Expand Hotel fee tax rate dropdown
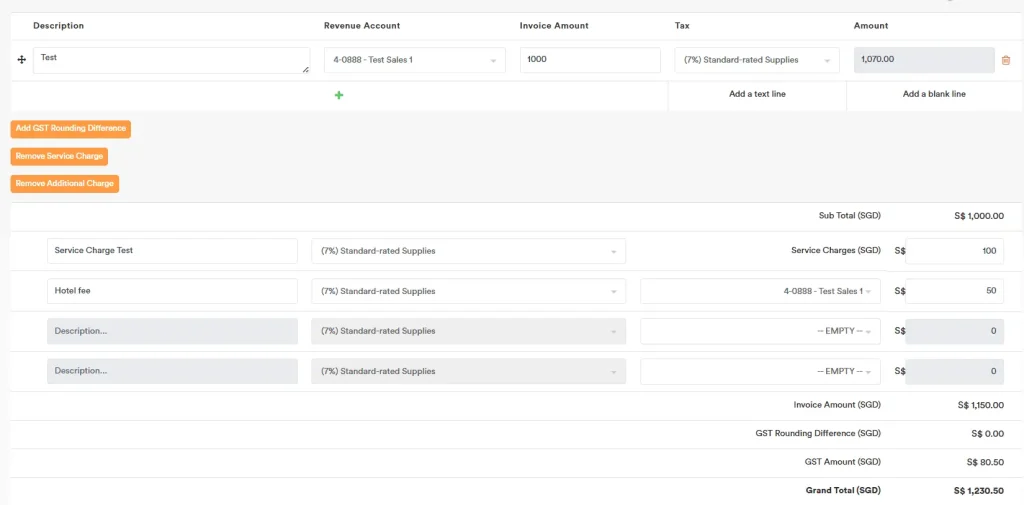This screenshot has width=1024, height=505. (x=468, y=291)
